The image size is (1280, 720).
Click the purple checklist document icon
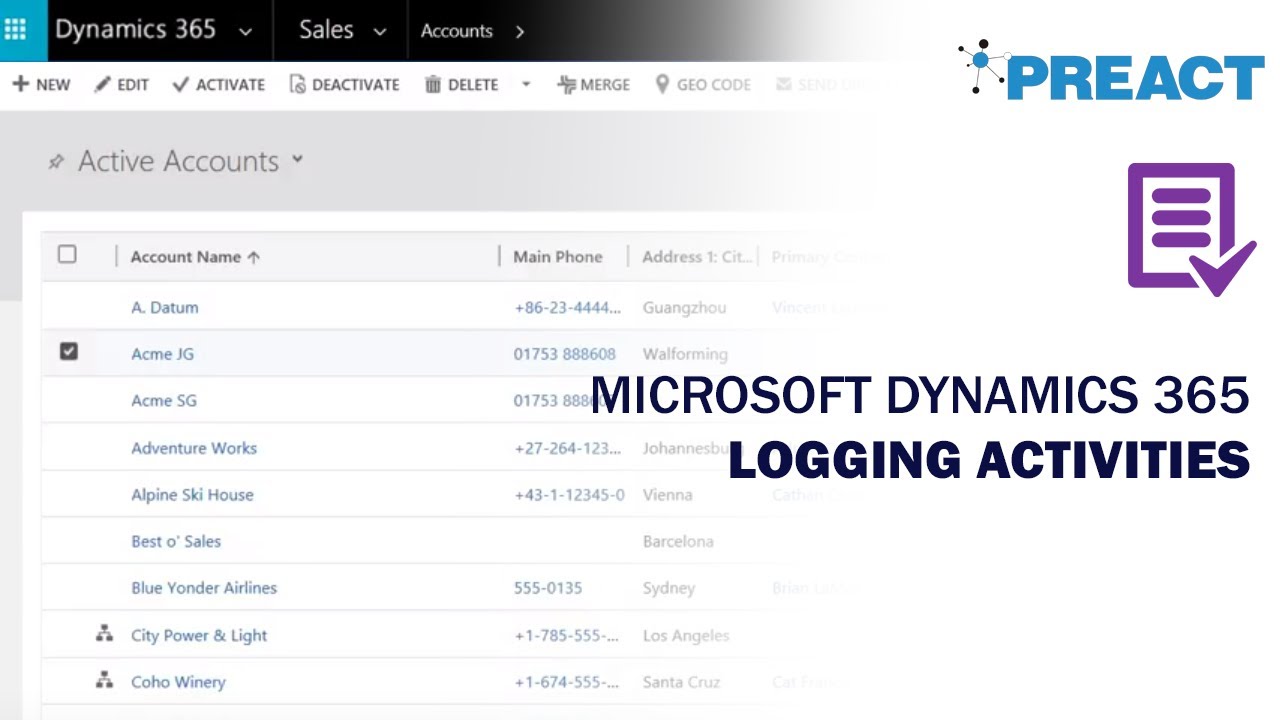coord(1191,230)
